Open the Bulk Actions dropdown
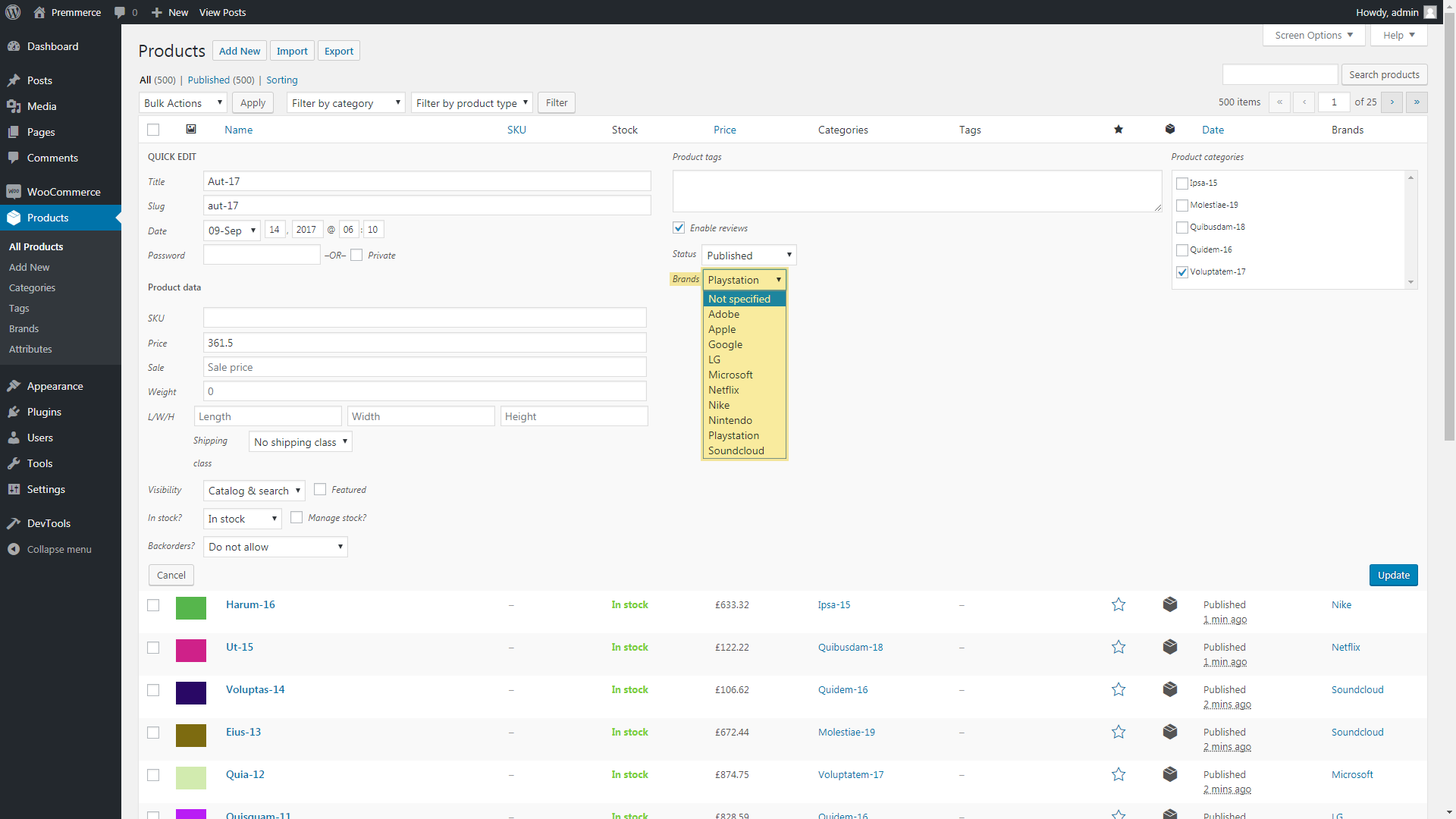The height and width of the screenshot is (819, 1456). (x=184, y=103)
